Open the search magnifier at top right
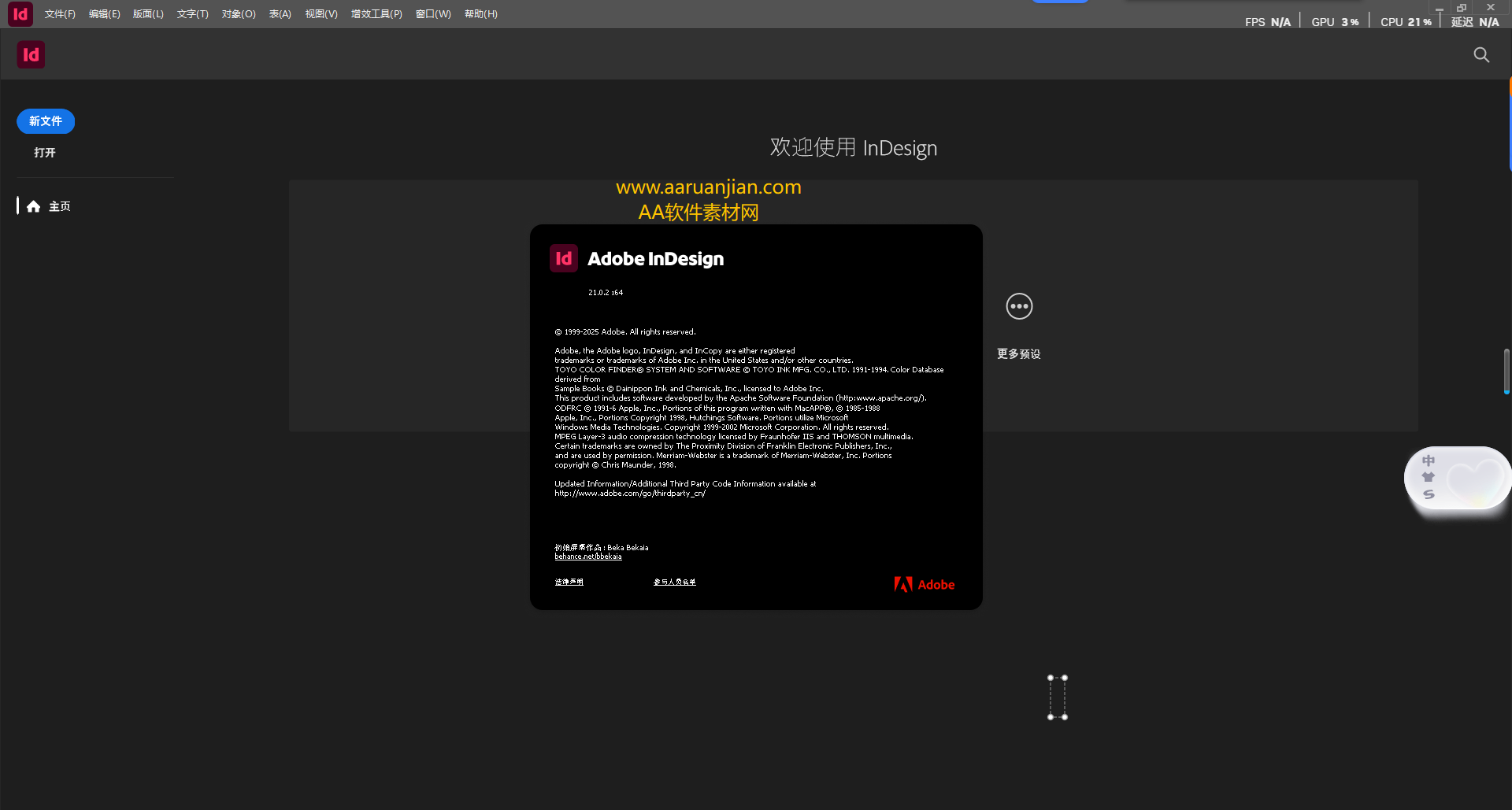 (1482, 54)
